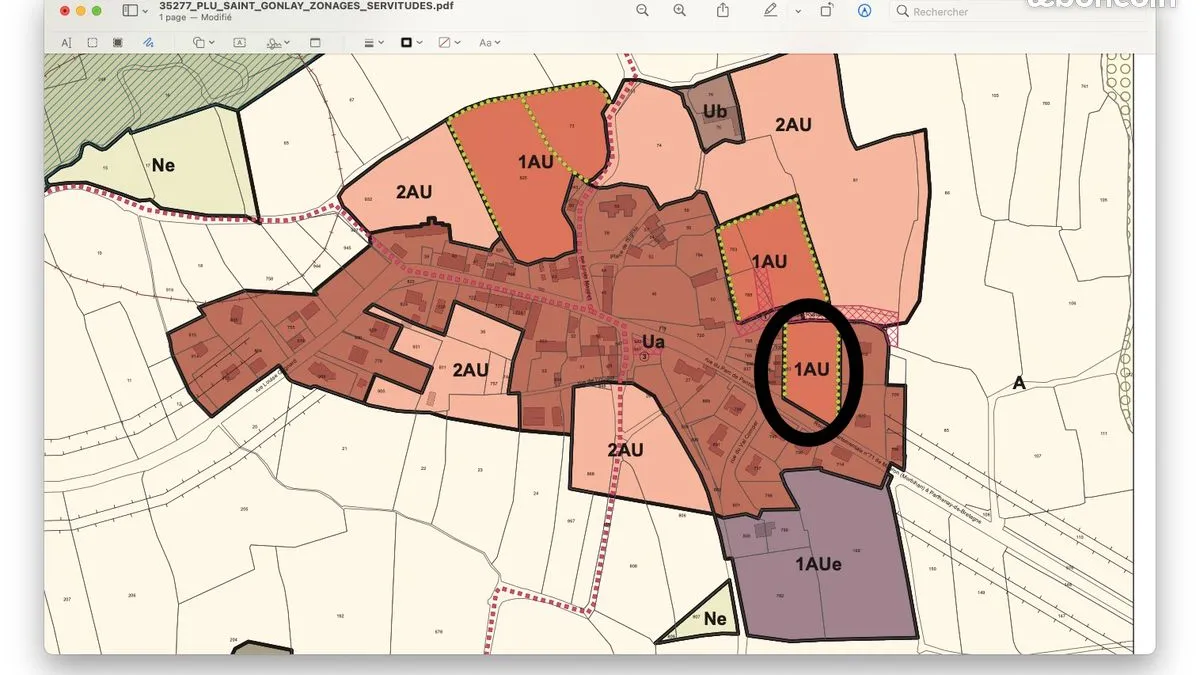The height and width of the screenshot is (675, 1200).
Task: Zoom in on the PDF map
Action: 680,10
